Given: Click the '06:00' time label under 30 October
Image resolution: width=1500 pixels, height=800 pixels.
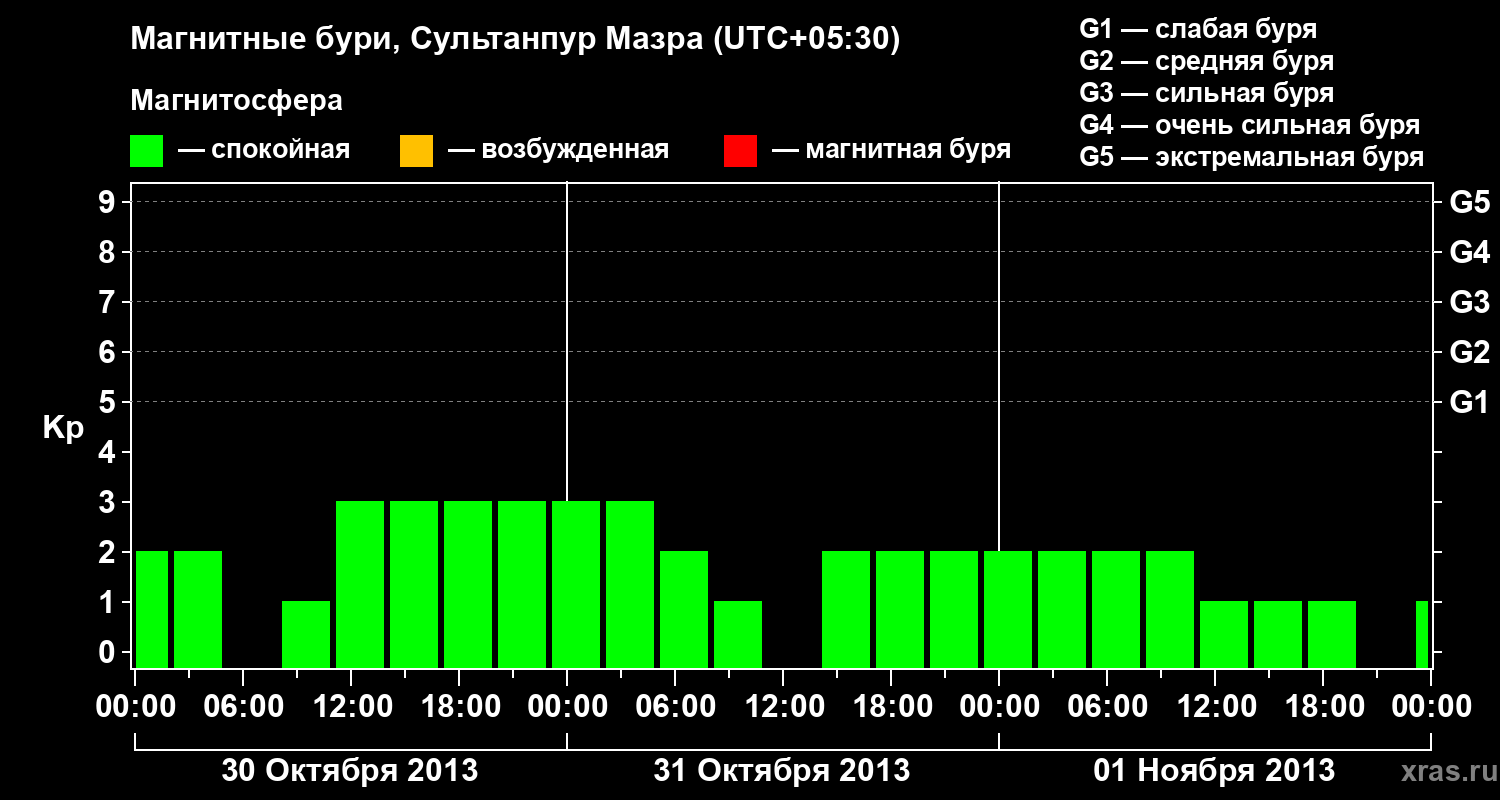Looking at the screenshot, I should (244, 706).
